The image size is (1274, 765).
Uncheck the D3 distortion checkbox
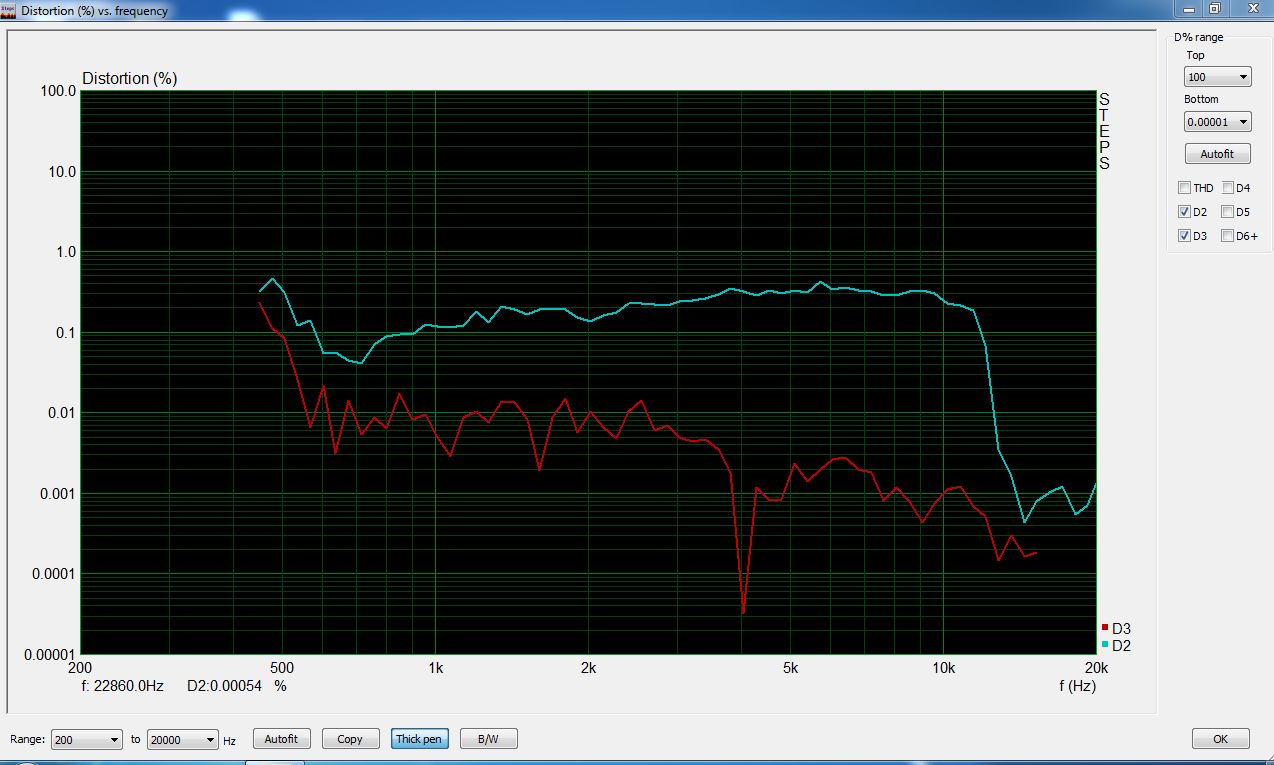coord(1185,236)
